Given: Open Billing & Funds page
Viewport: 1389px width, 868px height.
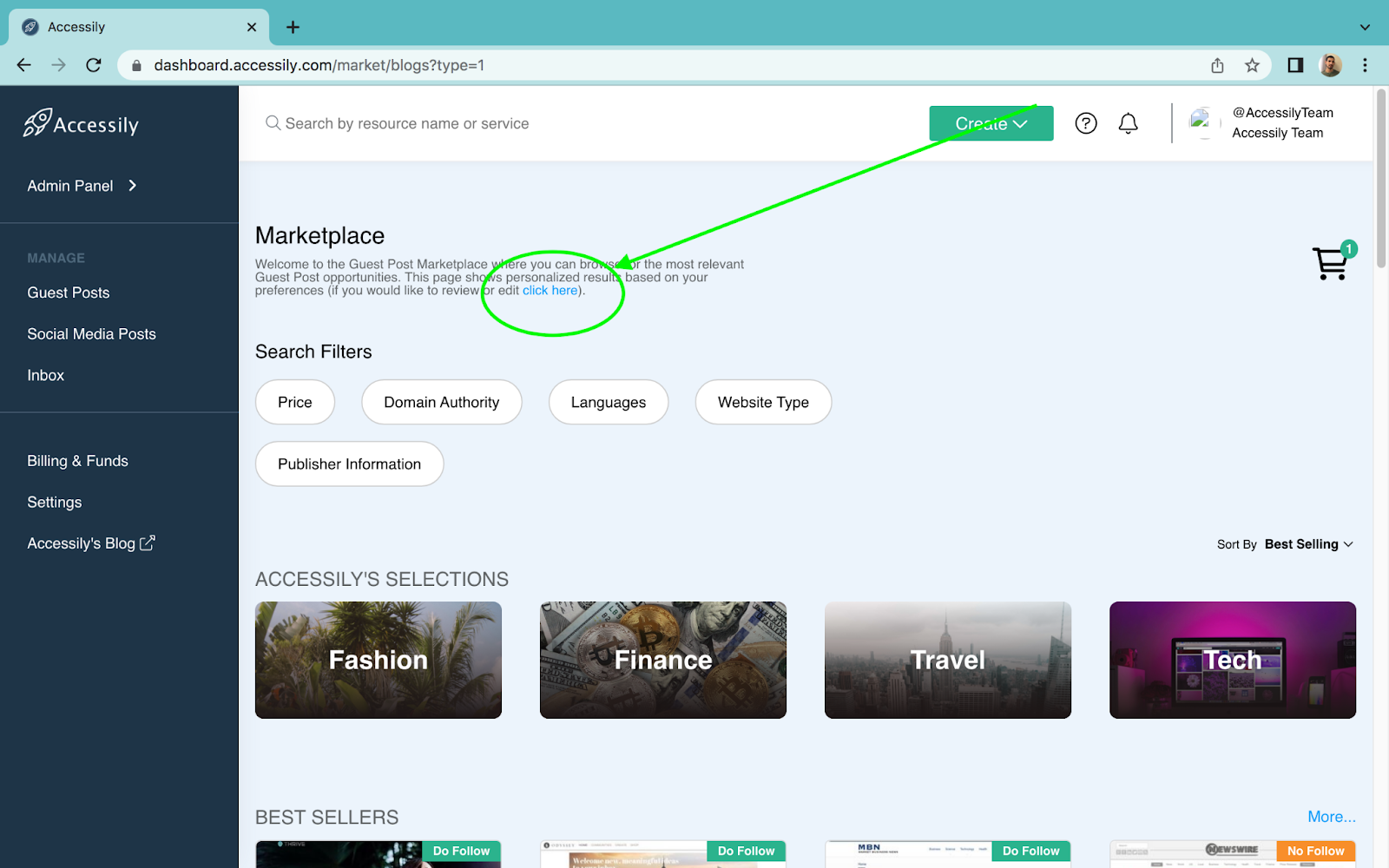Looking at the screenshot, I should click(77, 461).
